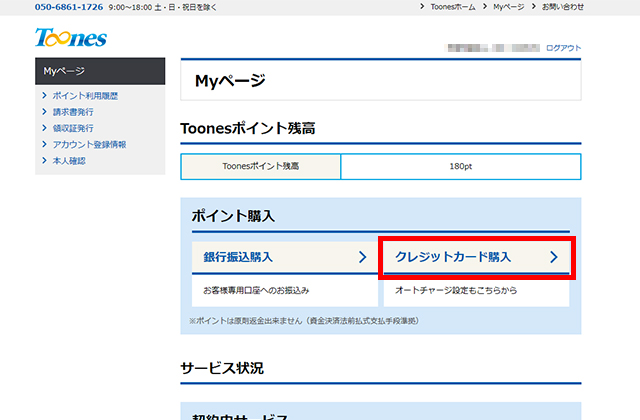Select Myページ sidebar header
The height and width of the screenshot is (420, 640).
click(x=100, y=71)
